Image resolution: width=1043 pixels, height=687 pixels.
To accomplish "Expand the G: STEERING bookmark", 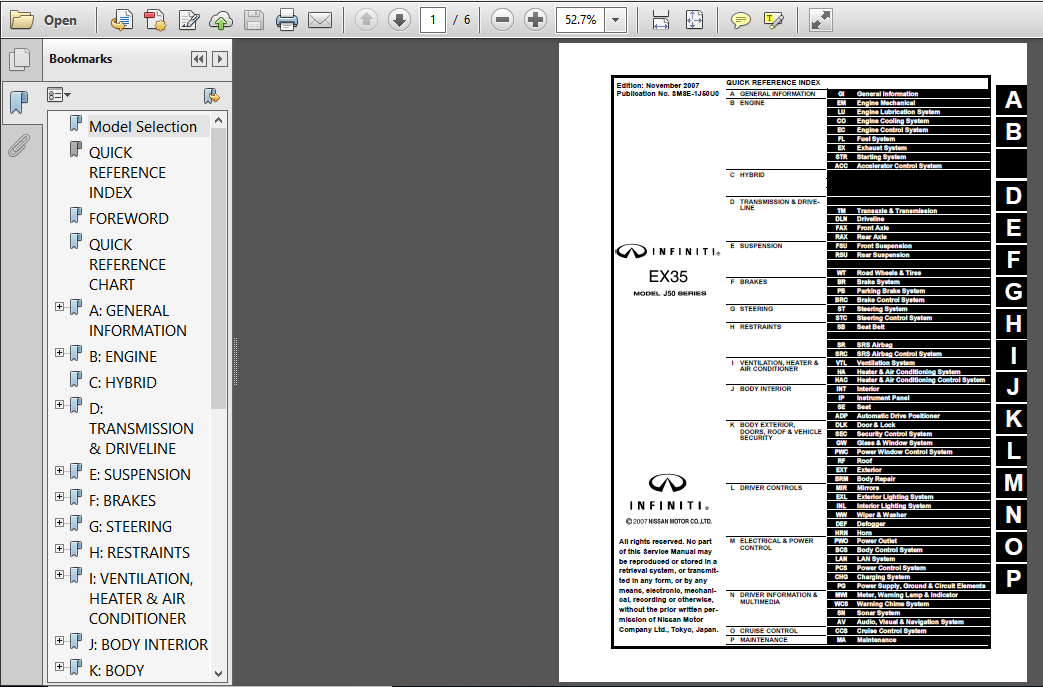I will pyautogui.click(x=59, y=522).
